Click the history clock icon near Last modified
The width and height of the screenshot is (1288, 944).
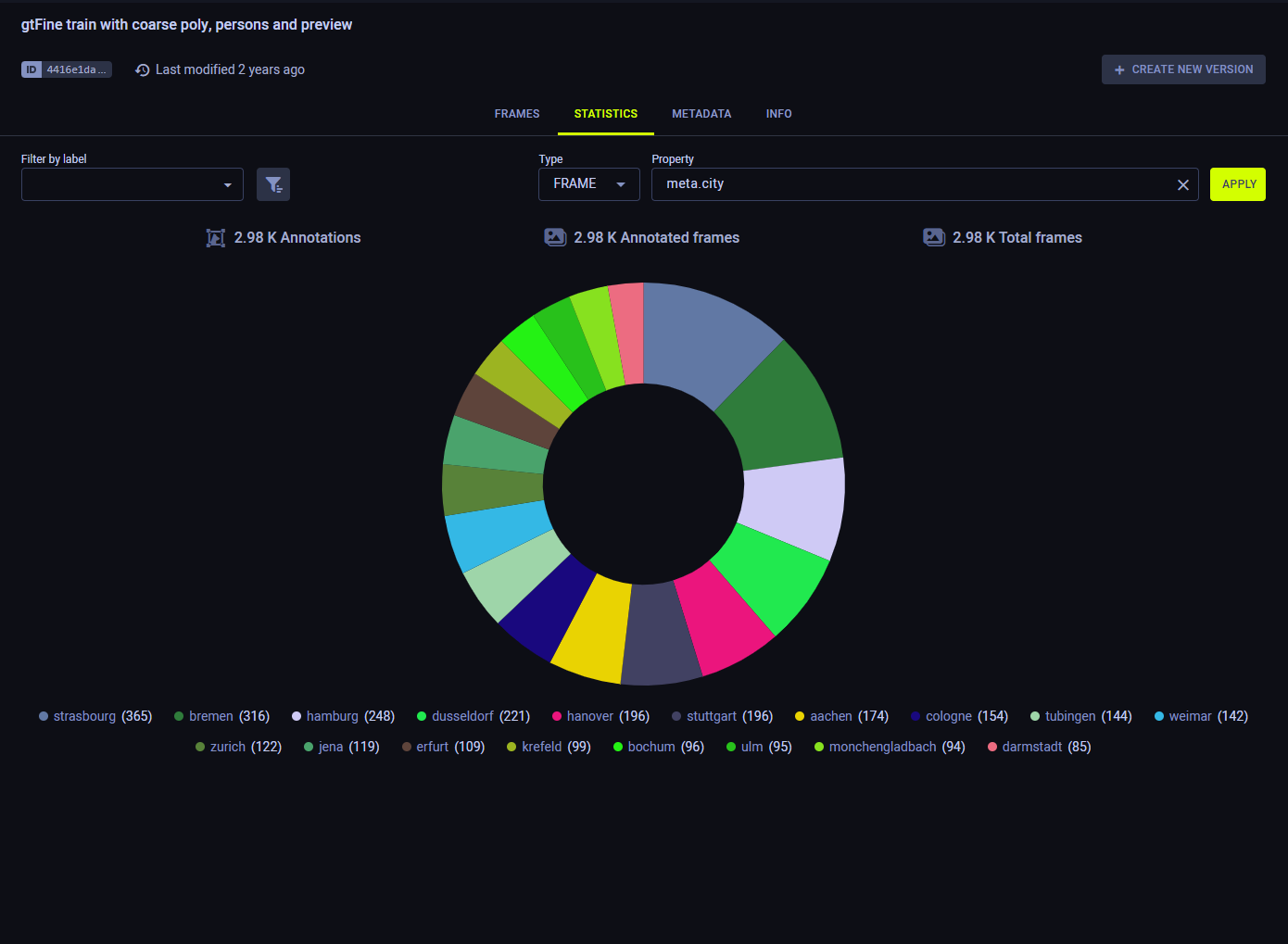pos(141,69)
